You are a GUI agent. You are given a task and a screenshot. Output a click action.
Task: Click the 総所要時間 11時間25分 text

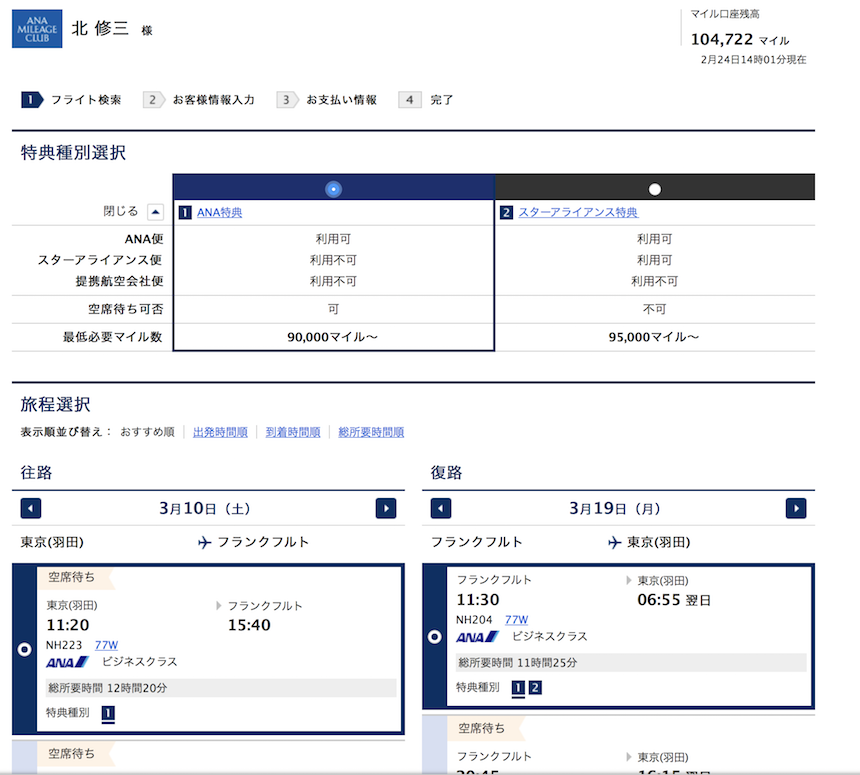[518, 663]
